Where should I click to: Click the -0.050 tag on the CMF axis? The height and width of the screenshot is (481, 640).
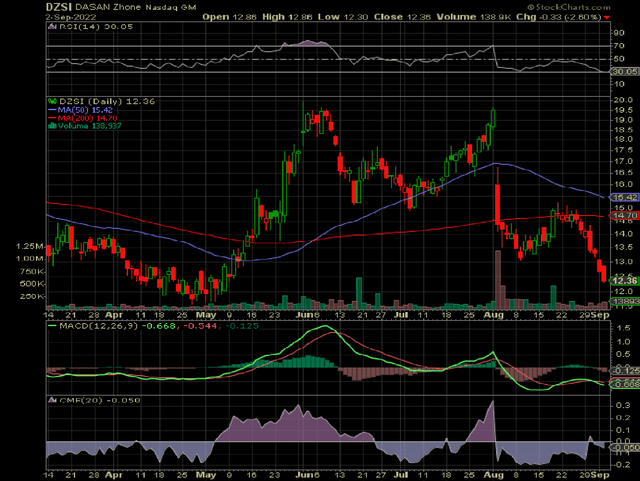625,448
